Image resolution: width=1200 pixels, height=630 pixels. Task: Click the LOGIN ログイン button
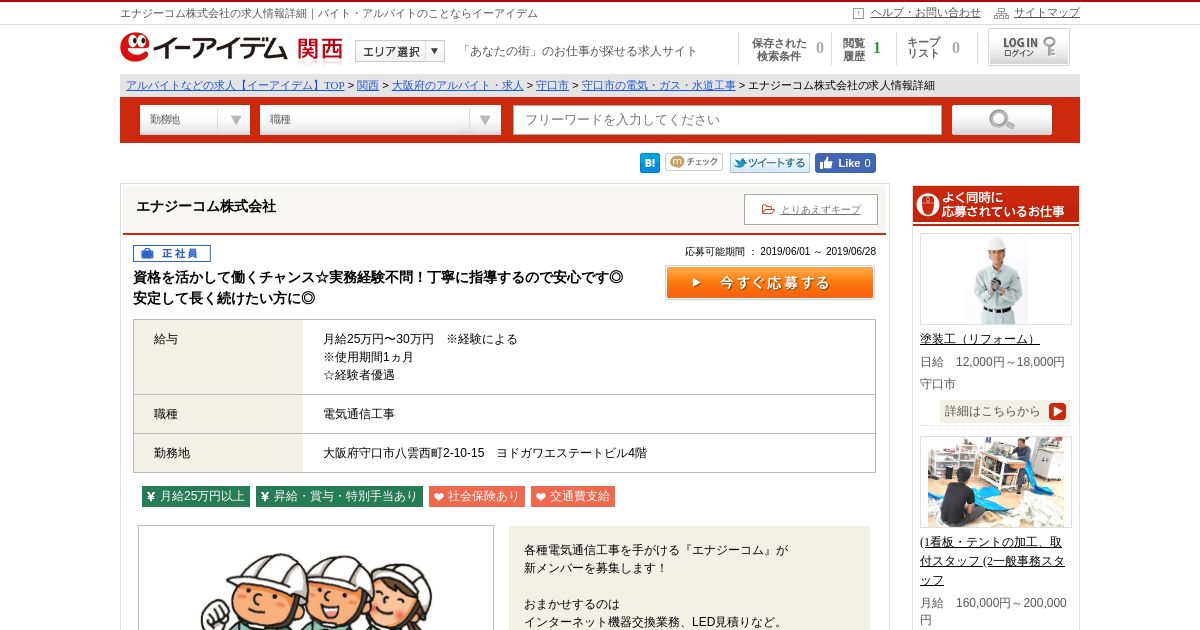(x=1028, y=47)
